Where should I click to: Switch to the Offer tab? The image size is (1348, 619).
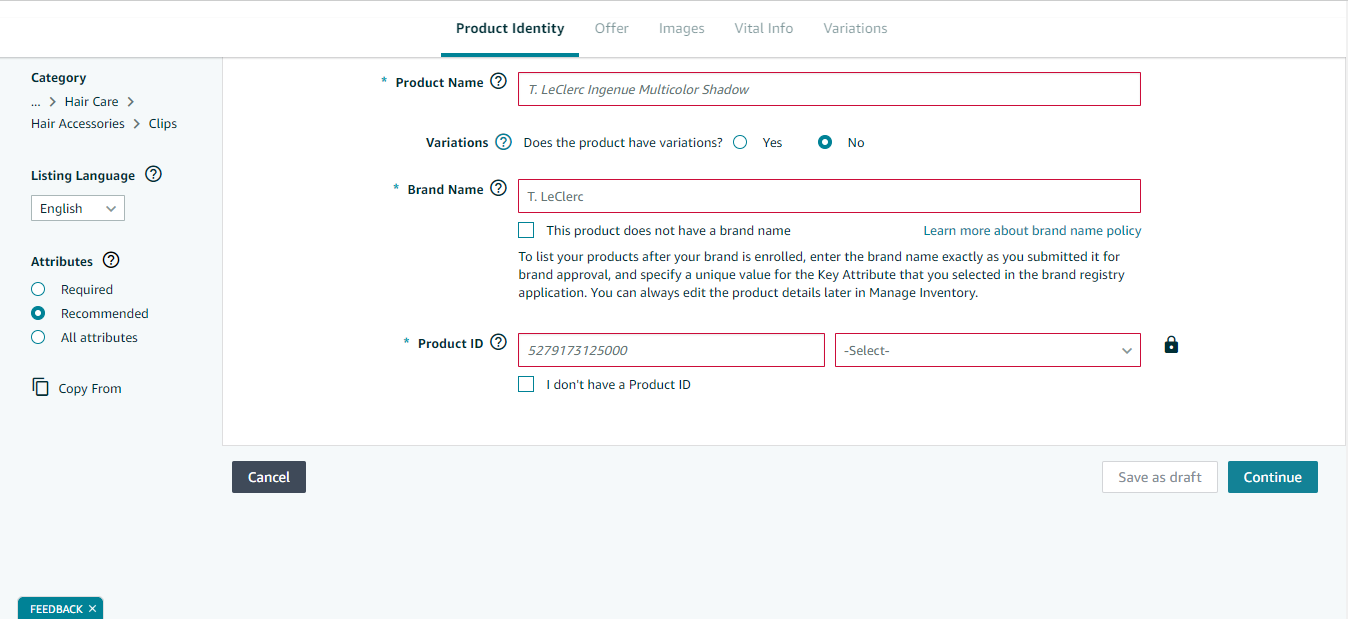pos(612,28)
